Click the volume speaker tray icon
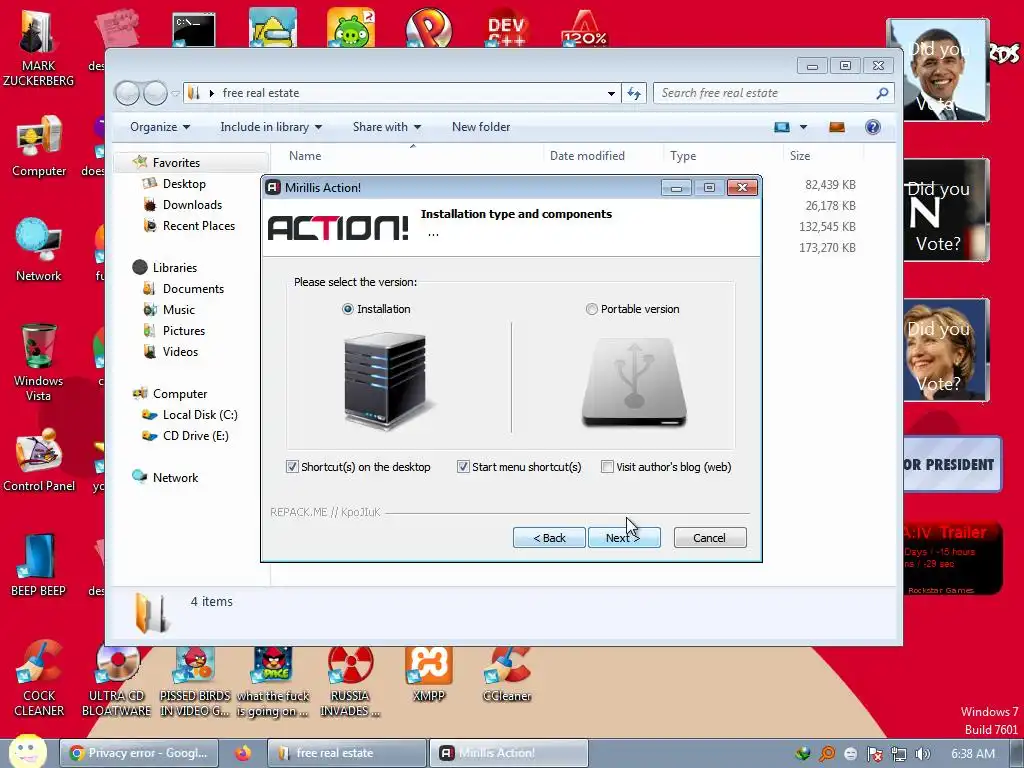The width and height of the screenshot is (1024, 768). click(922, 754)
